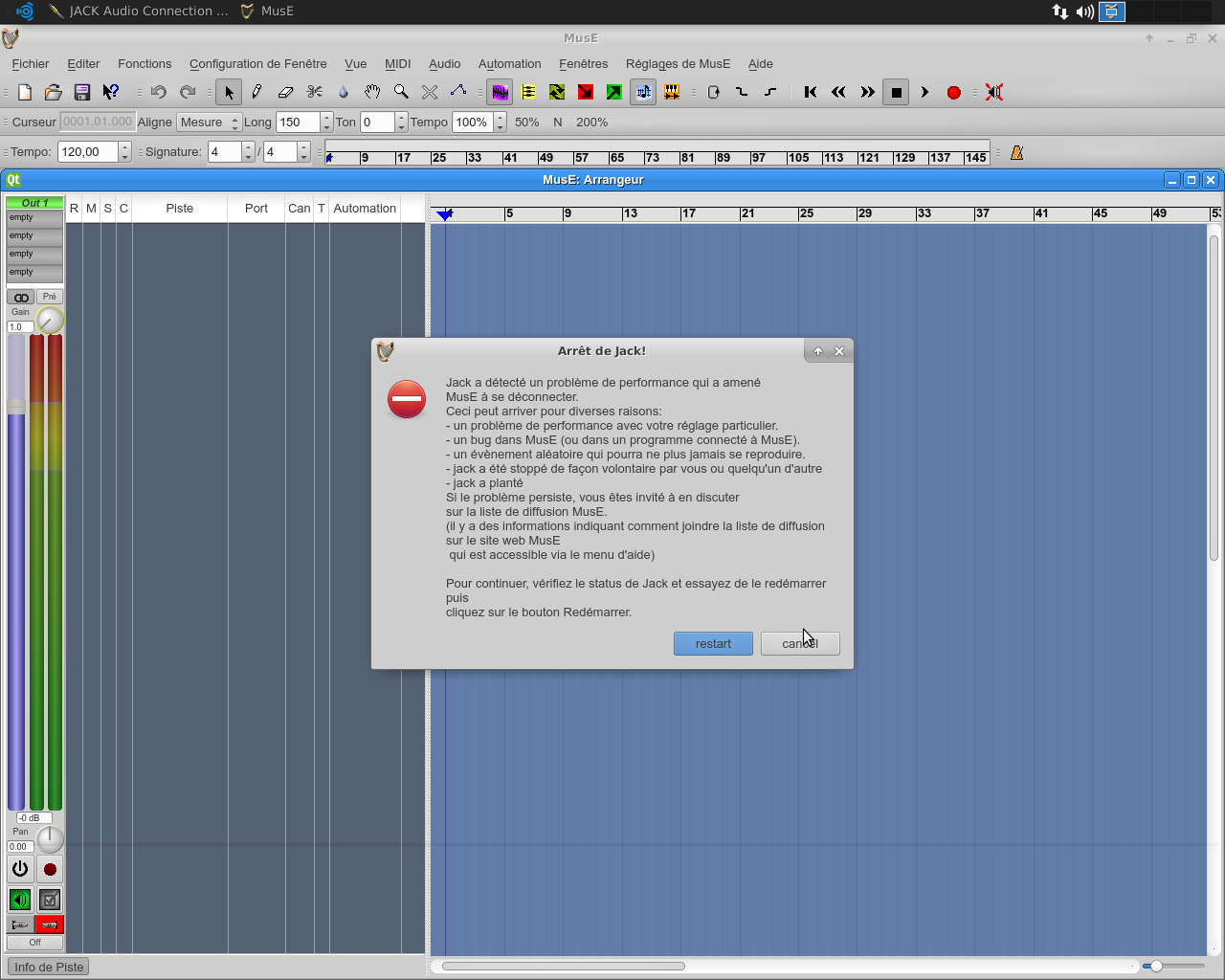Screen dimensions: 1225x980
Task: Open the mixer with the yellow sliders icon
Action: 528,92
